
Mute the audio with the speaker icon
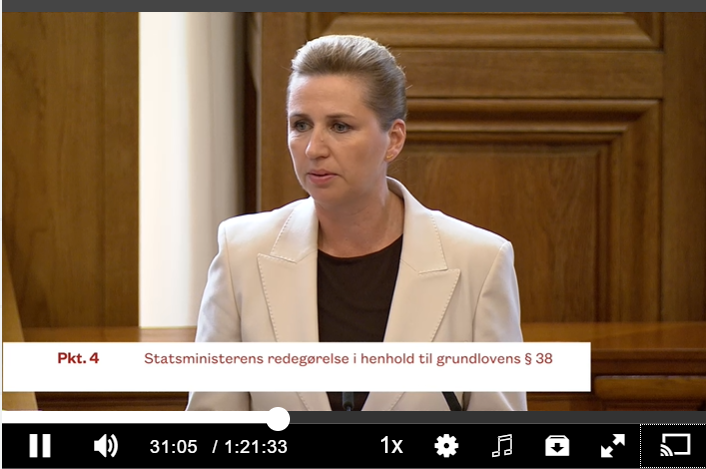coord(105,445)
